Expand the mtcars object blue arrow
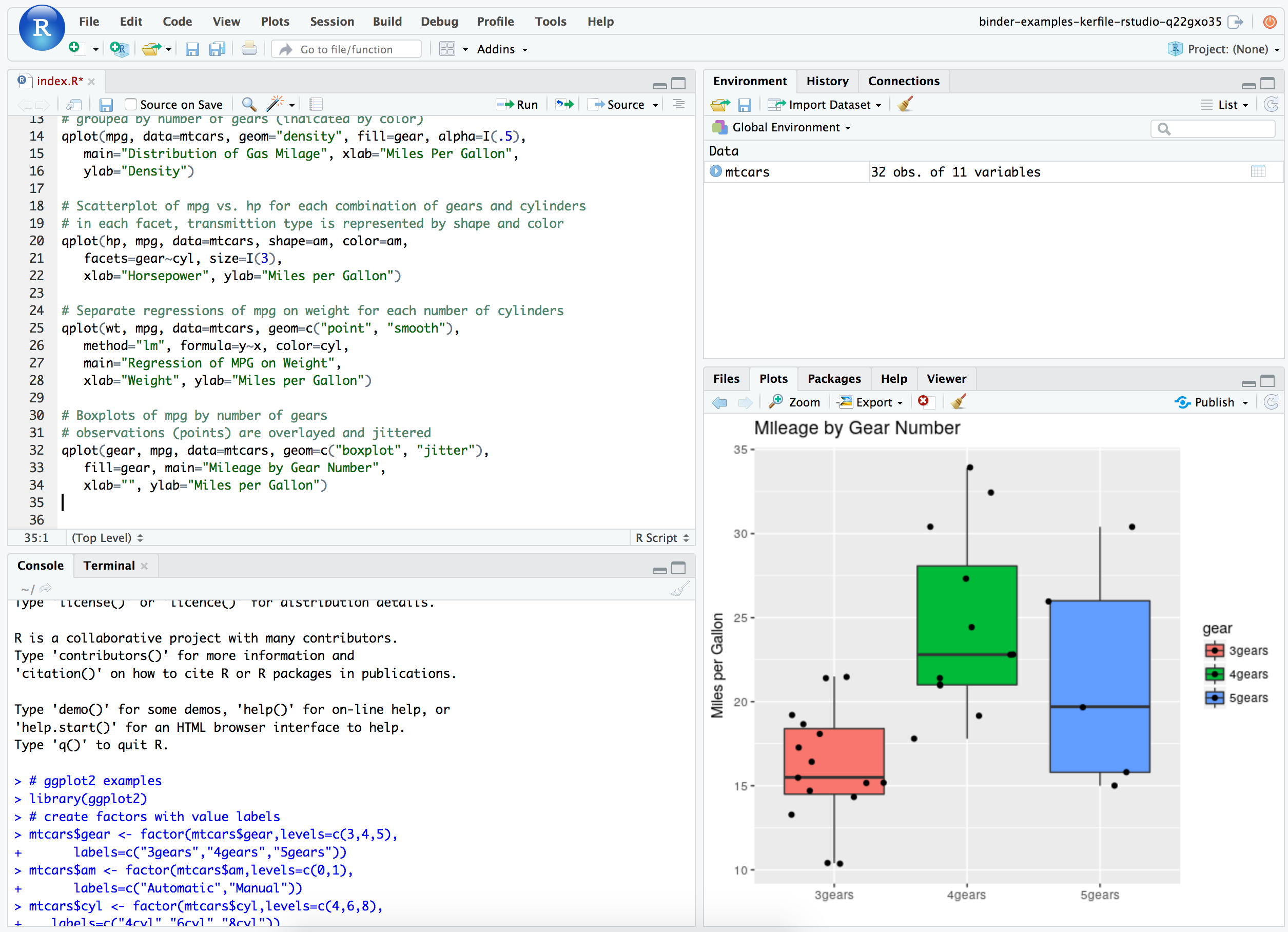This screenshot has width=1288, height=932. click(715, 171)
